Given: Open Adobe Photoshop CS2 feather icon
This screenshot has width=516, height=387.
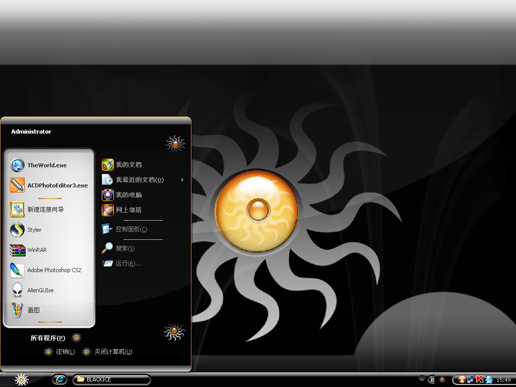Looking at the screenshot, I should click(17, 270).
